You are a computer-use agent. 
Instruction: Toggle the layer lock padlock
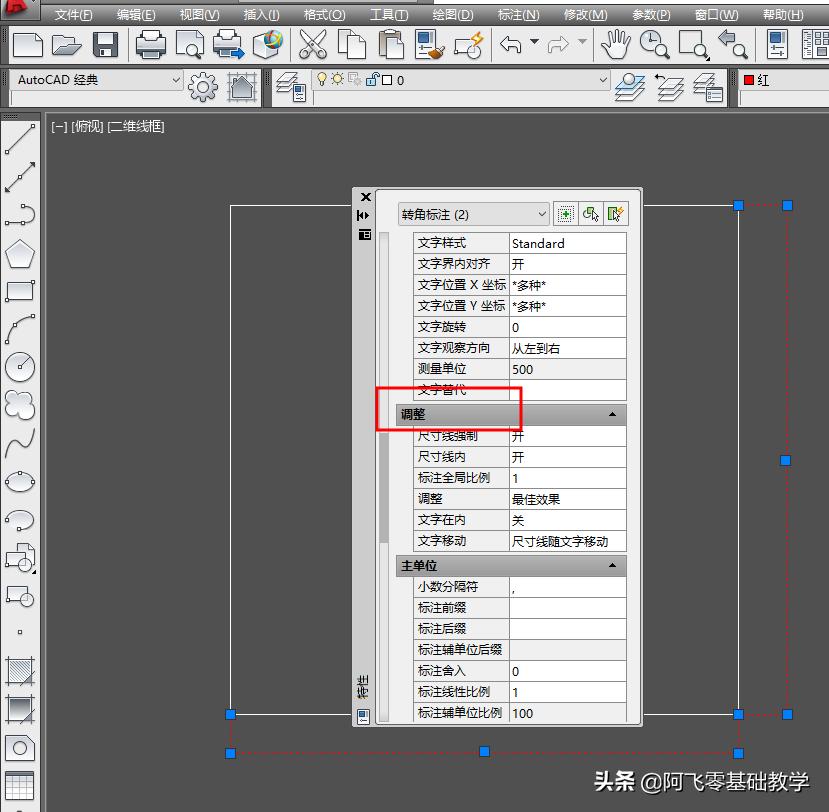point(370,79)
